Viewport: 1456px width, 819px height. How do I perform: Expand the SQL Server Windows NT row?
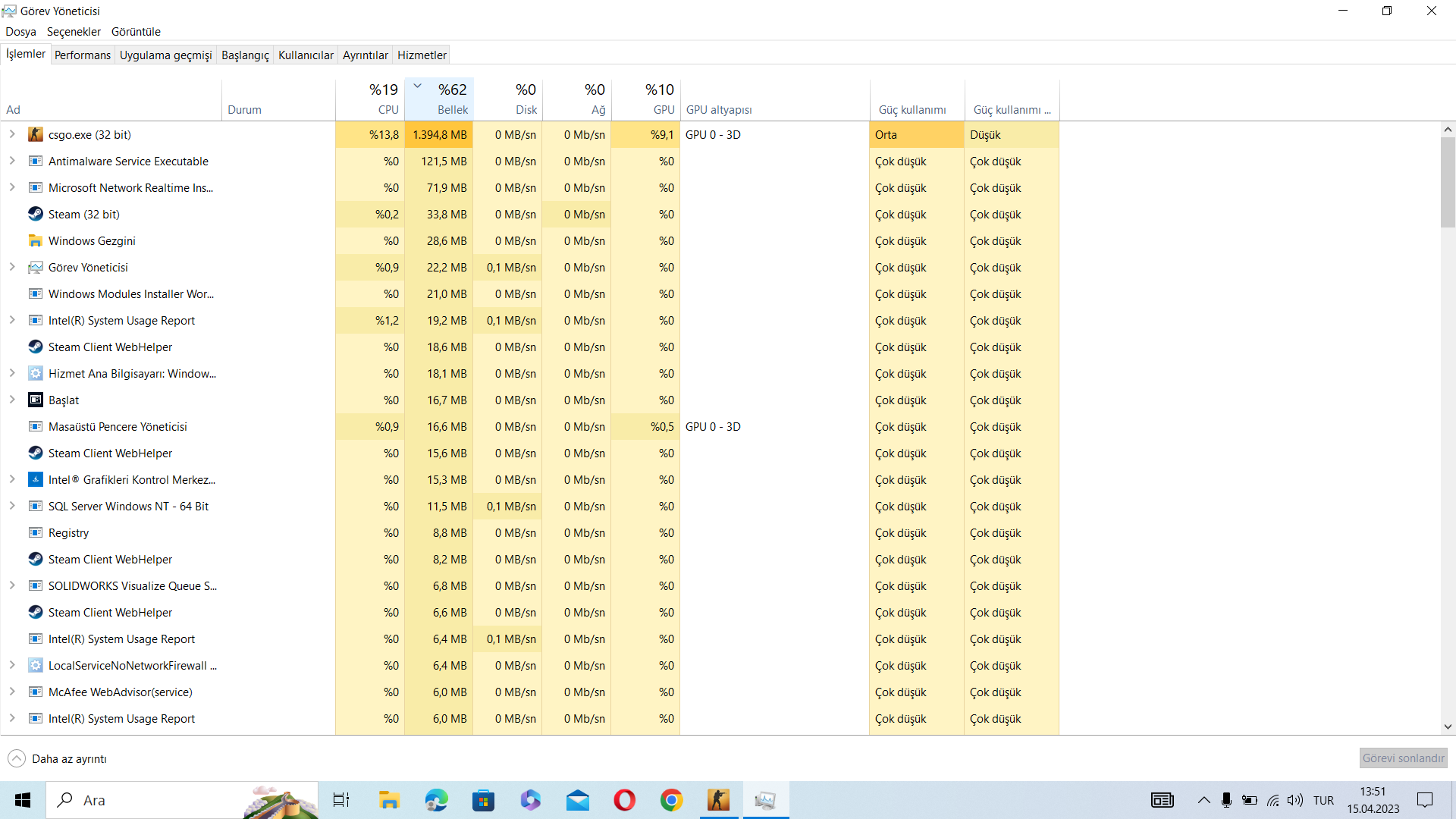click(x=12, y=507)
